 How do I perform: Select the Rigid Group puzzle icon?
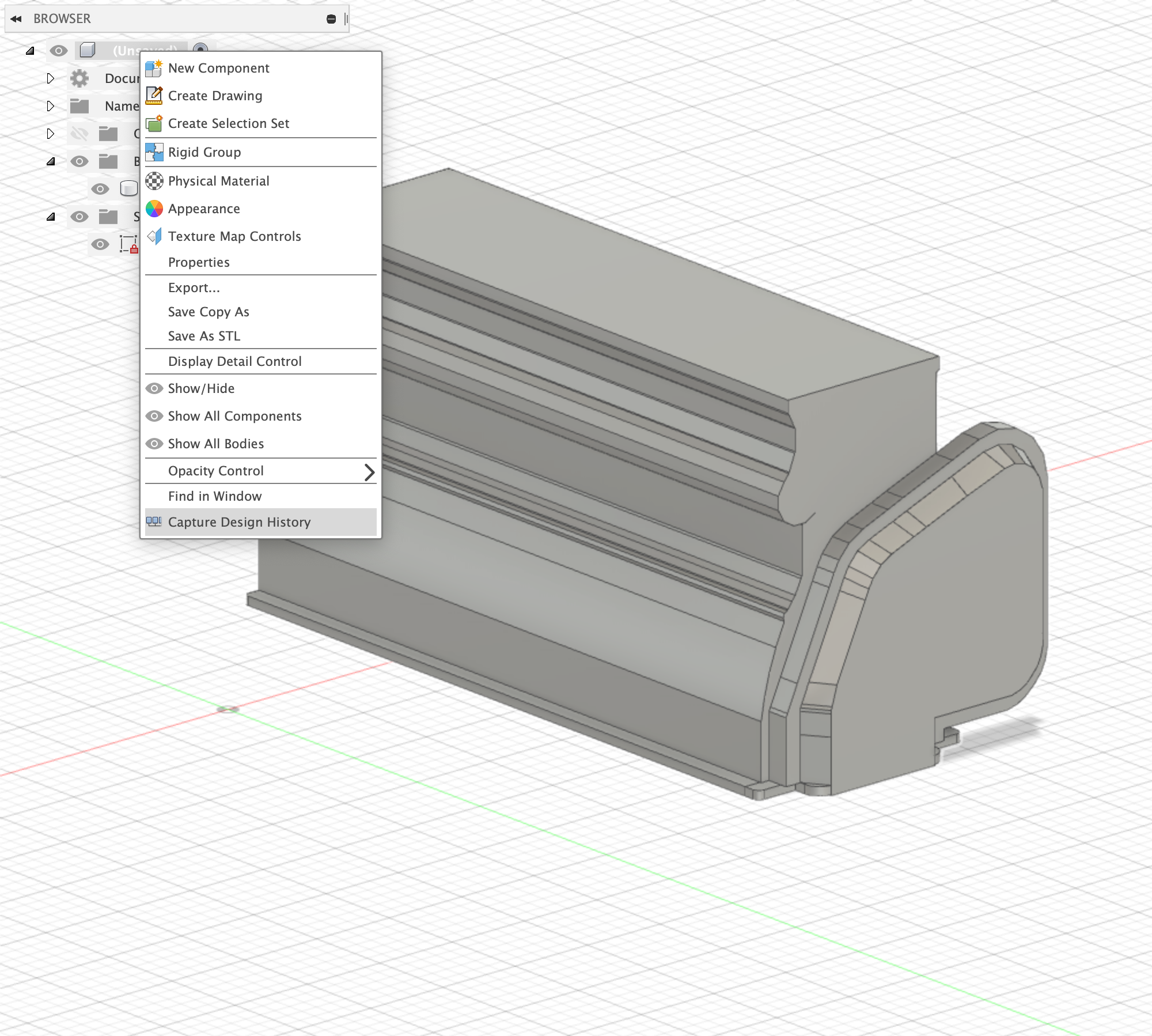[154, 152]
